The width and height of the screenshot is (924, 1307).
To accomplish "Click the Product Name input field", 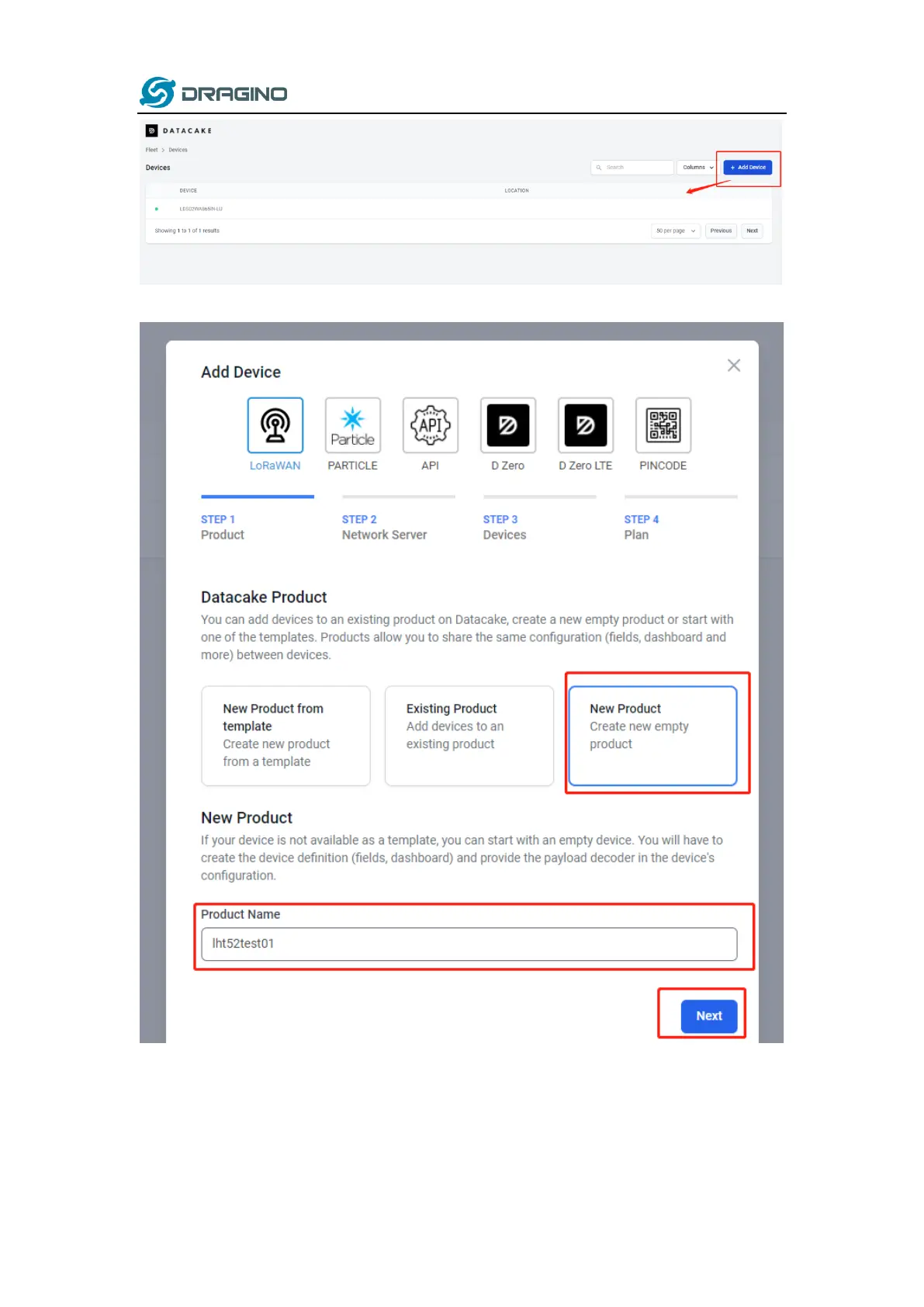I will (x=469, y=944).
